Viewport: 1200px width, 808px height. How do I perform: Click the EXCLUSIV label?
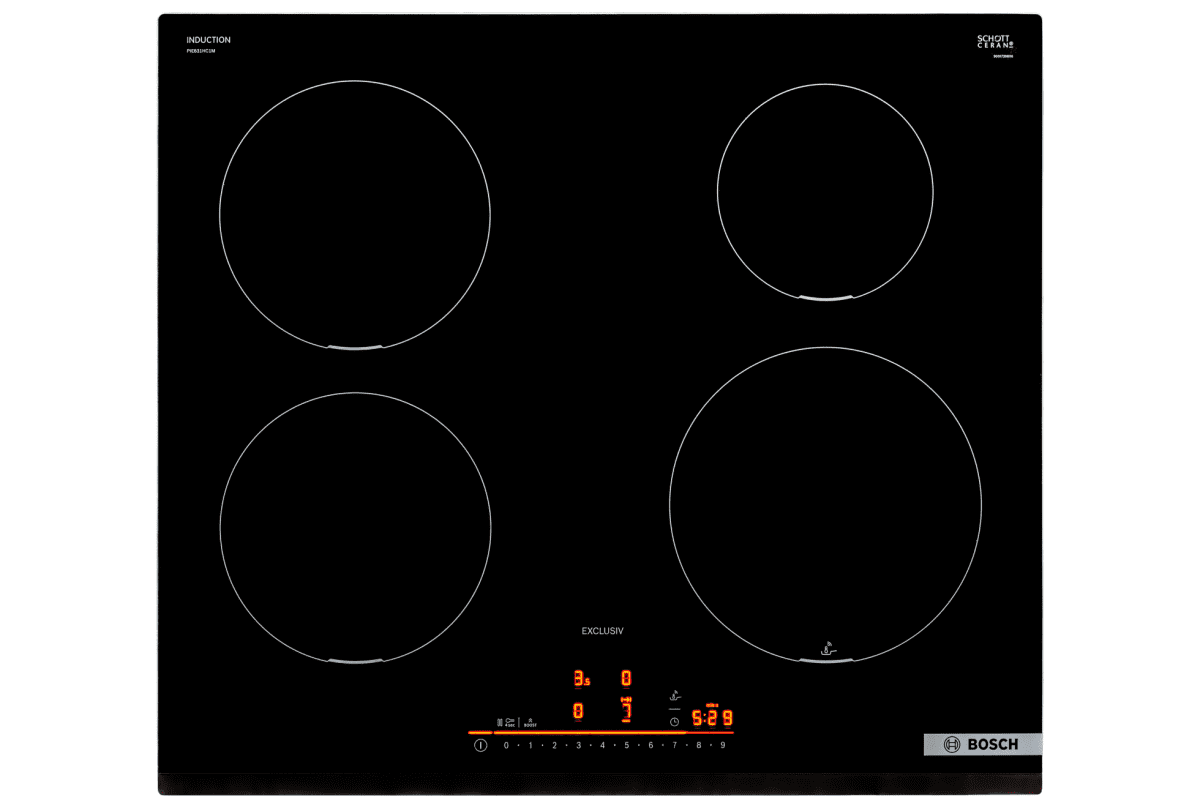602,631
